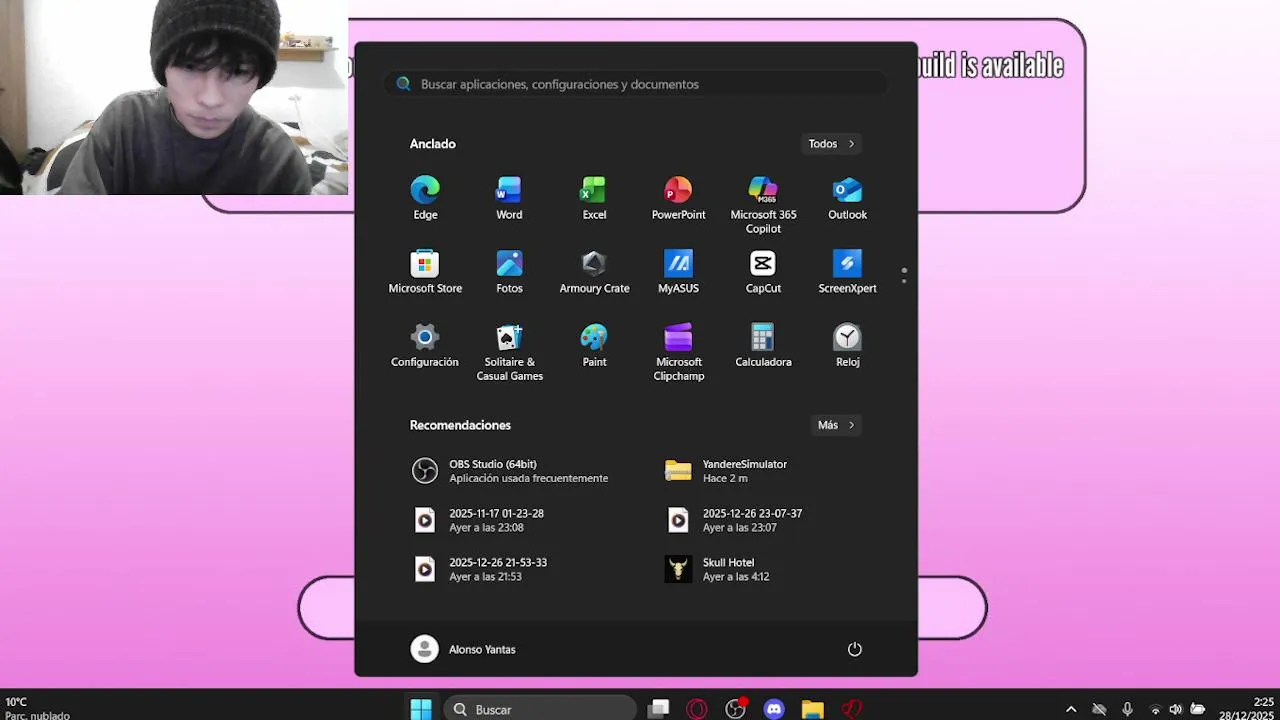
Task: Open network settings from Wi-Fi icon
Action: click(1155, 709)
